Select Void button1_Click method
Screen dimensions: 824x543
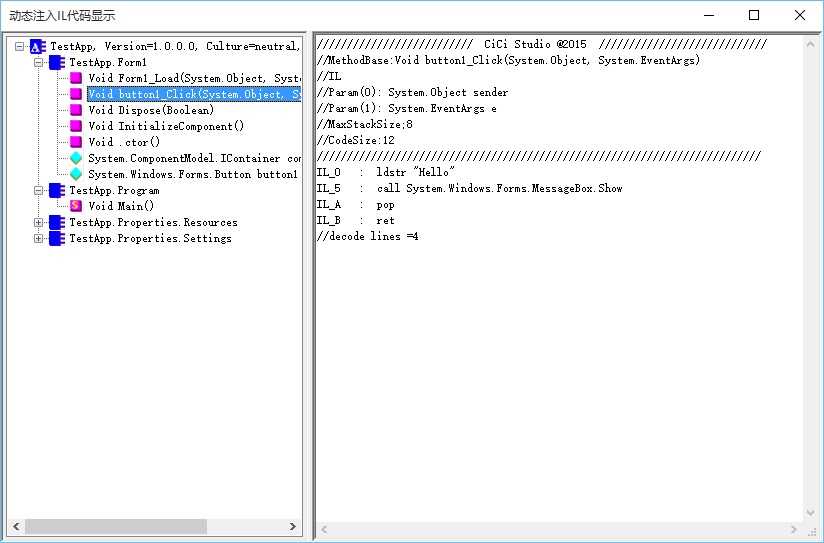tap(194, 94)
